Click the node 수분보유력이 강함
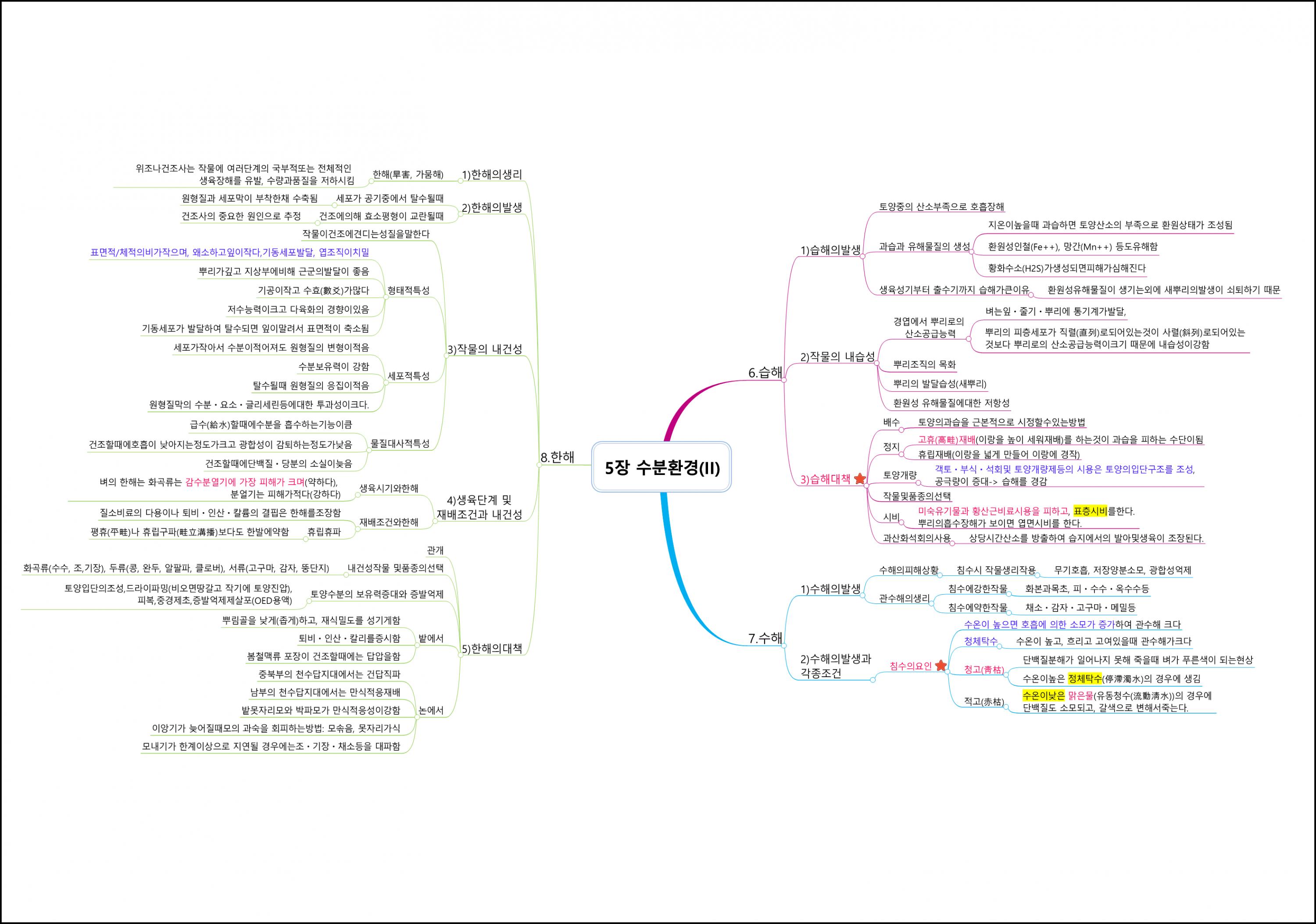The width and height of the screenshot is (1316, 924). 333,366
